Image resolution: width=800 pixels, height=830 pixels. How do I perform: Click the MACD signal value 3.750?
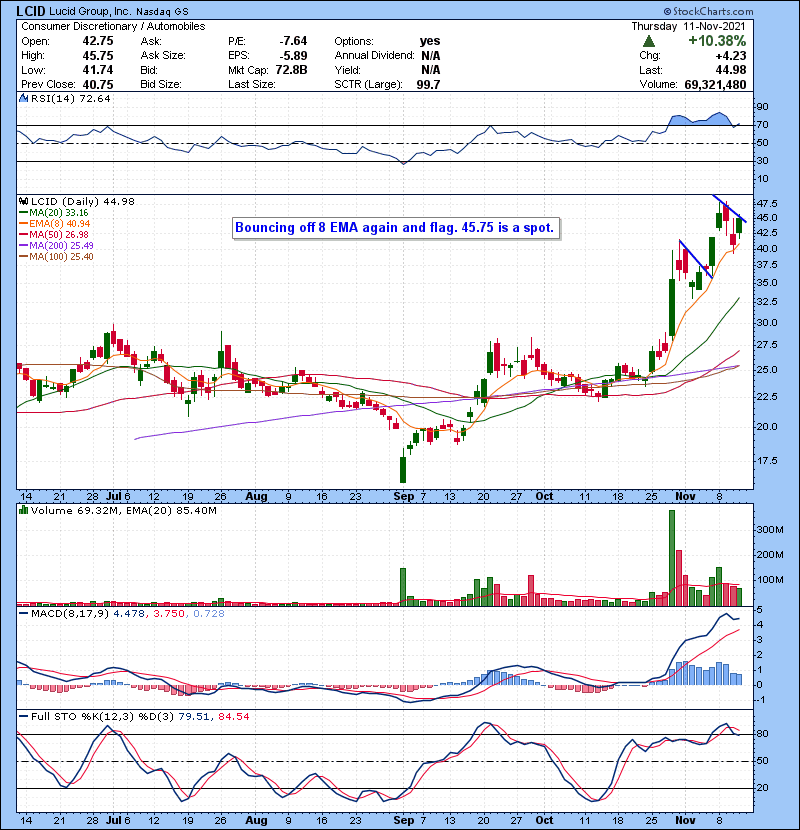click(x=169, y=614)
